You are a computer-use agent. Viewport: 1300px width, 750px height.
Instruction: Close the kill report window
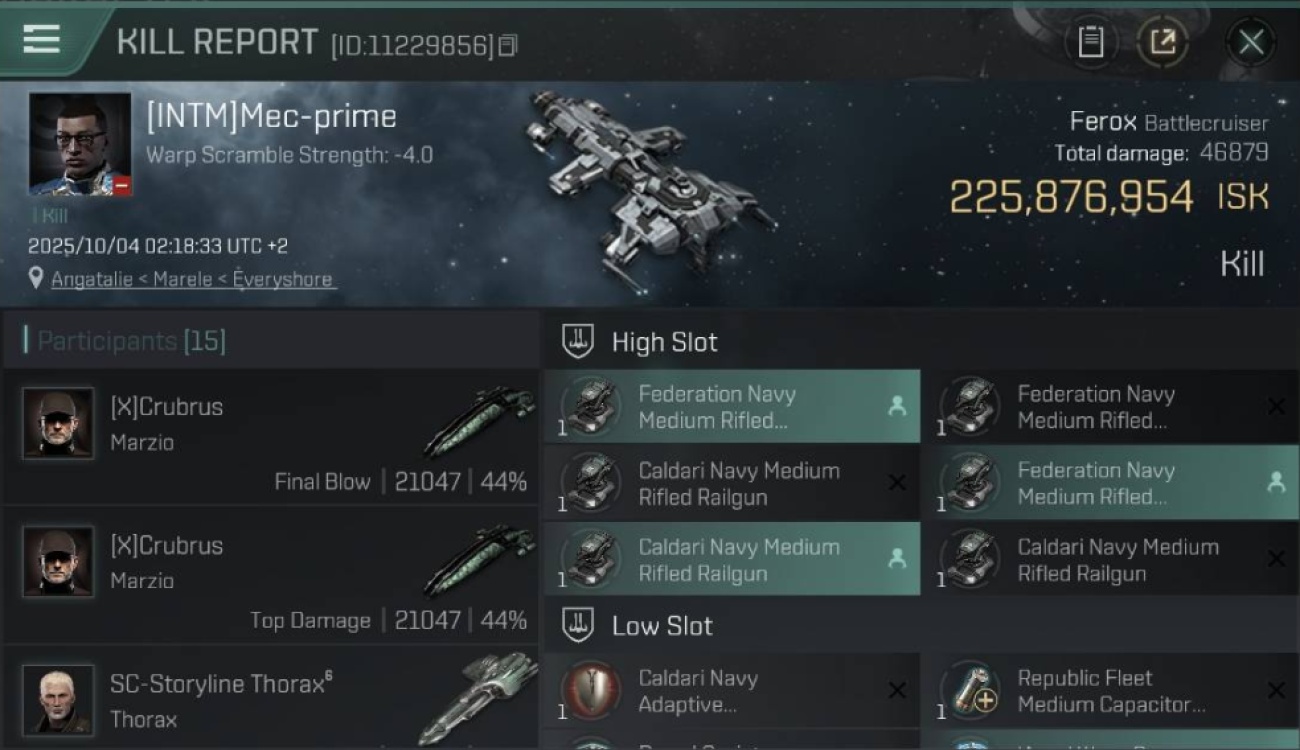(1250, 42)
